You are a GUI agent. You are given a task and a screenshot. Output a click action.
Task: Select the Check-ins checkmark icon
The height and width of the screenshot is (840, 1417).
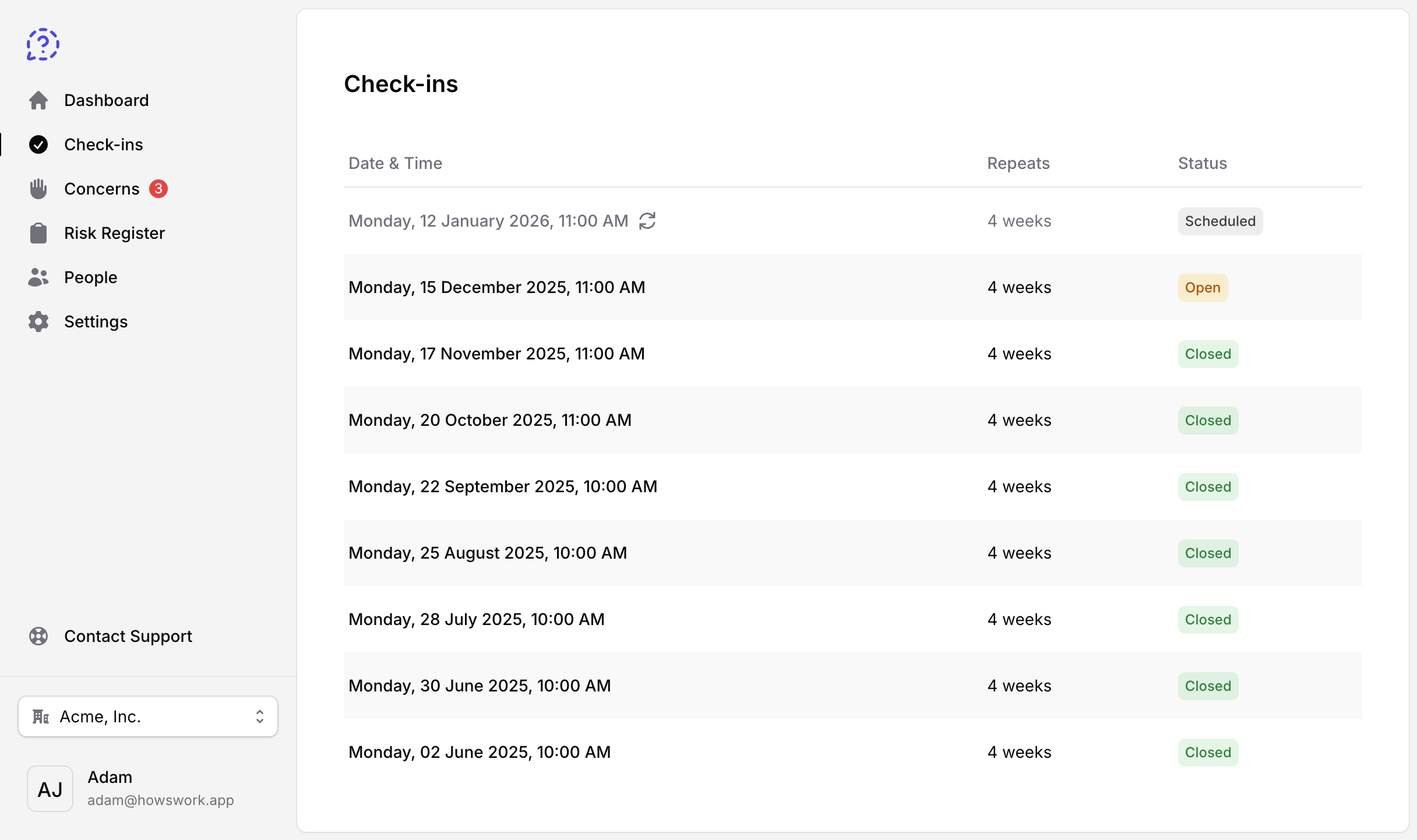pos(38,144)
